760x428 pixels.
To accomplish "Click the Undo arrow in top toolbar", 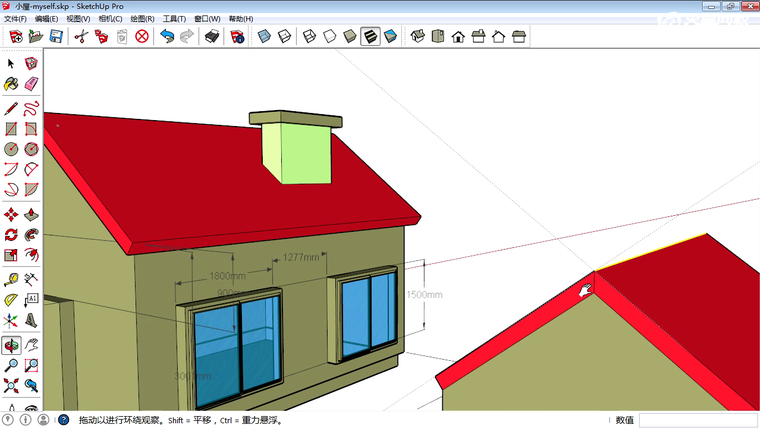I will click(x=166, y=37).
